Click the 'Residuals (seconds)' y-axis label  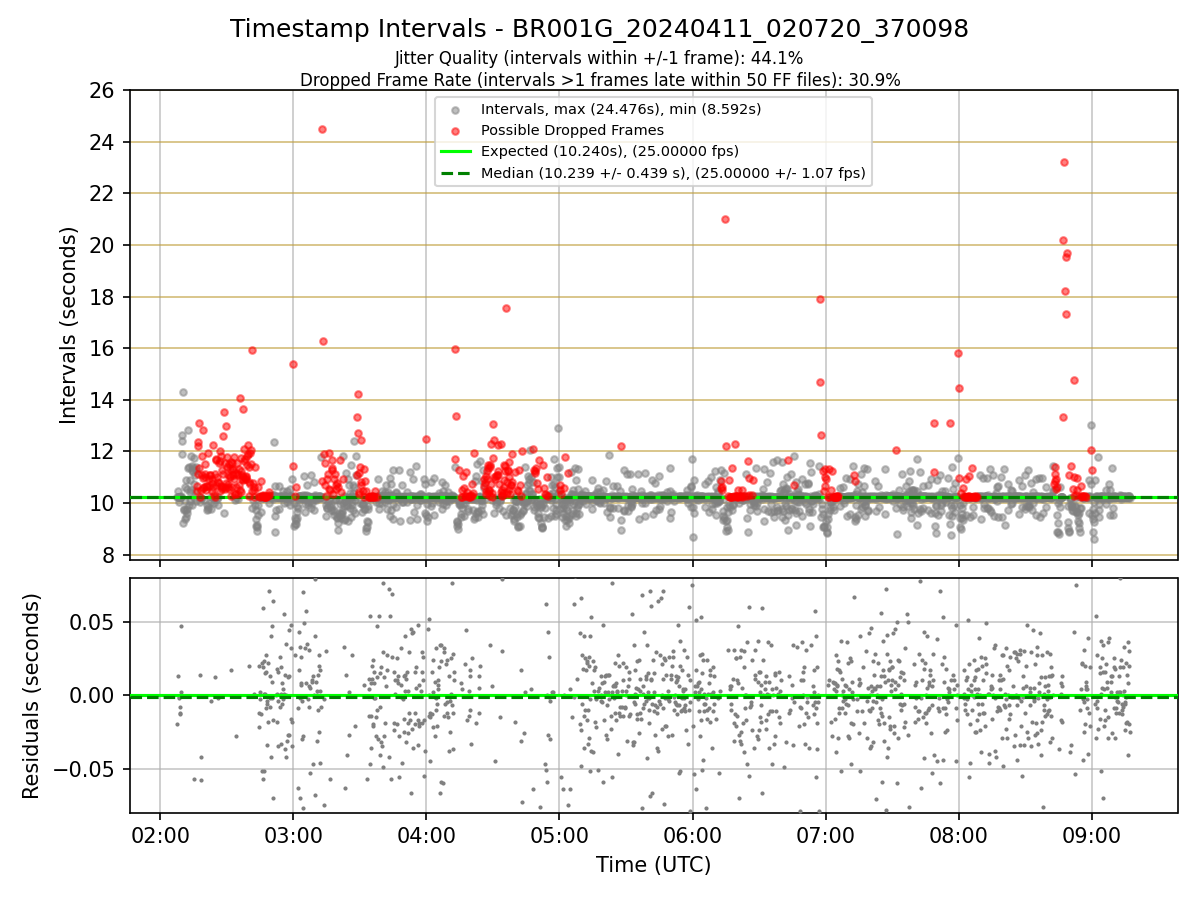tap(32, 696)
